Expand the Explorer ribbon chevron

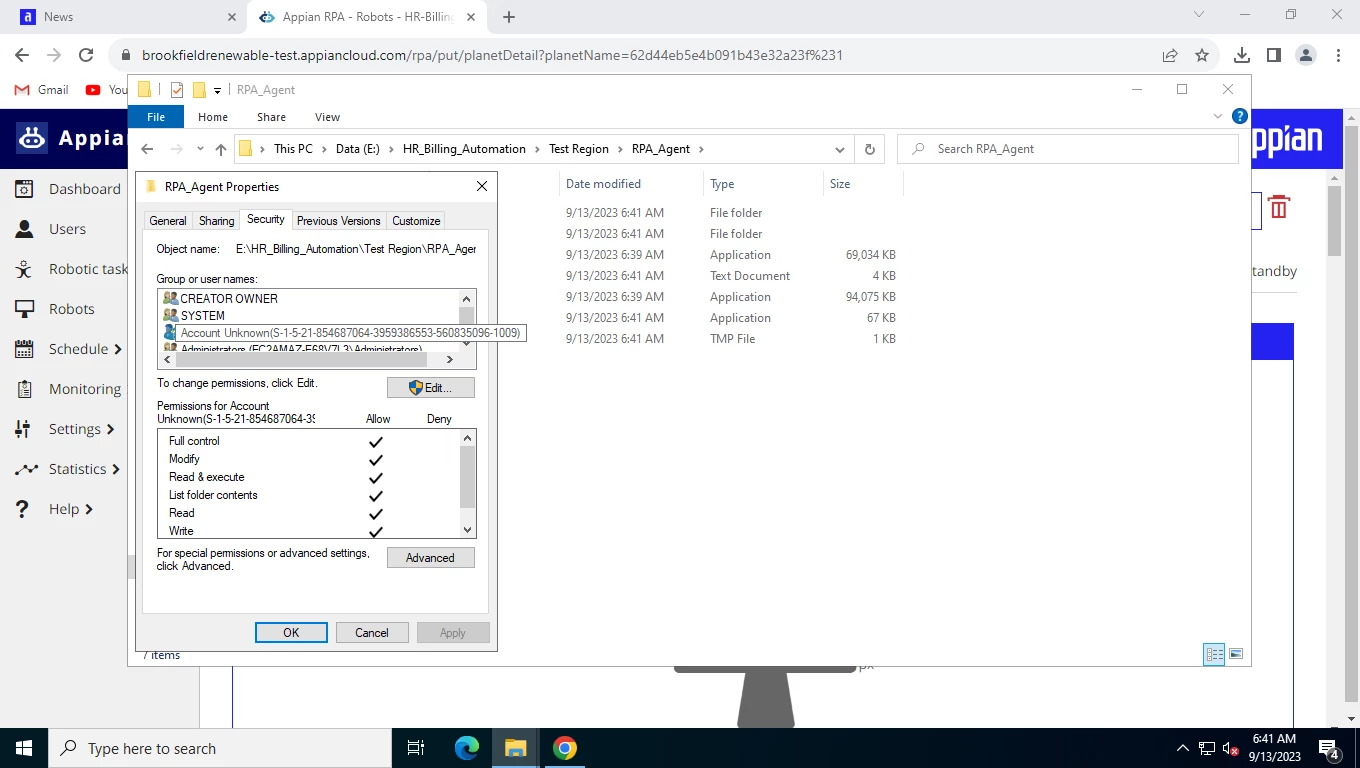(x=1218, y=116)
